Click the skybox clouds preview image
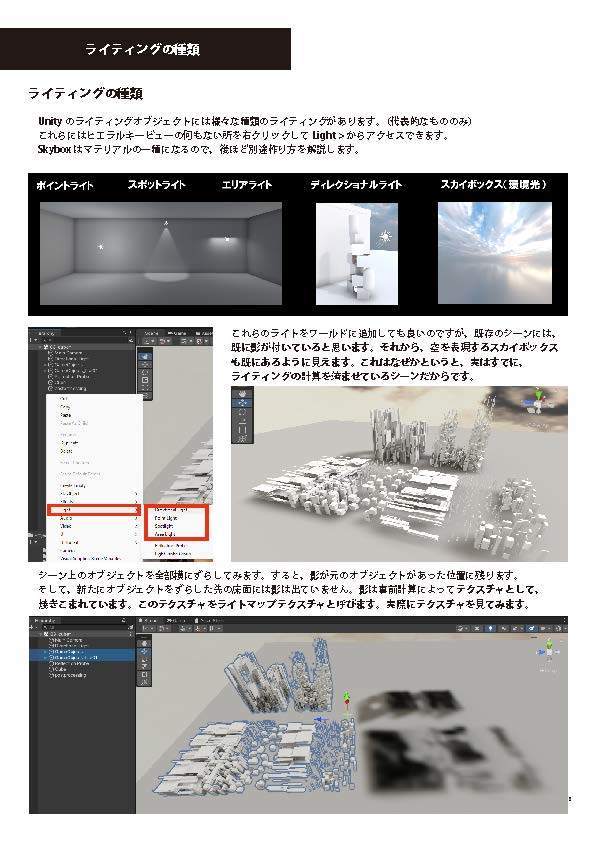The height and width of the screenshot is (842, 596). (495, 253)
